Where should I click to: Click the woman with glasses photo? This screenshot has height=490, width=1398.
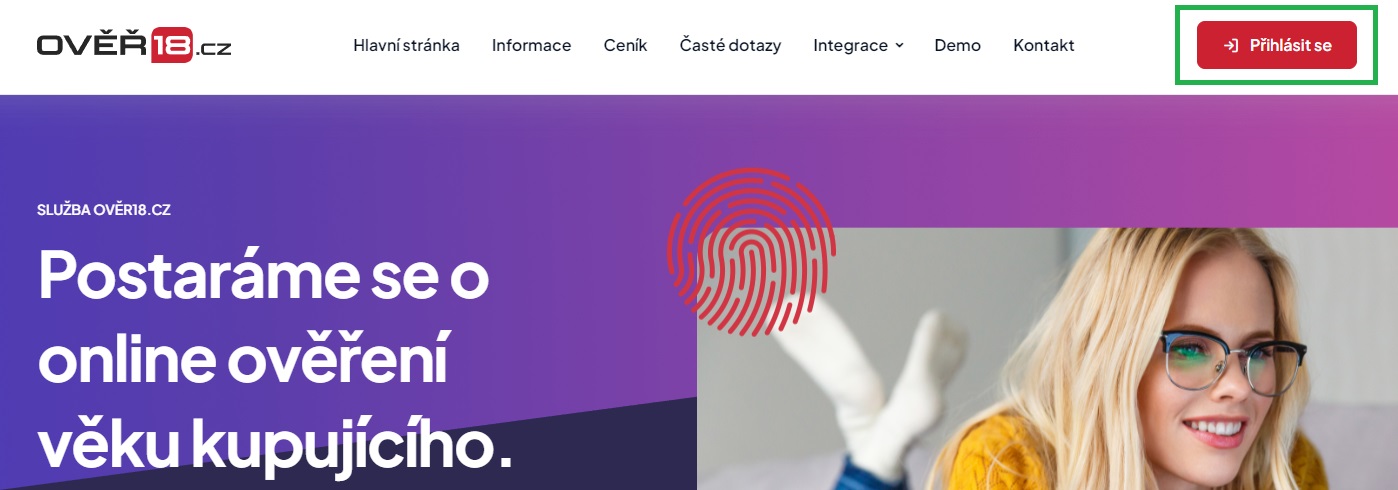(1047, 359)
